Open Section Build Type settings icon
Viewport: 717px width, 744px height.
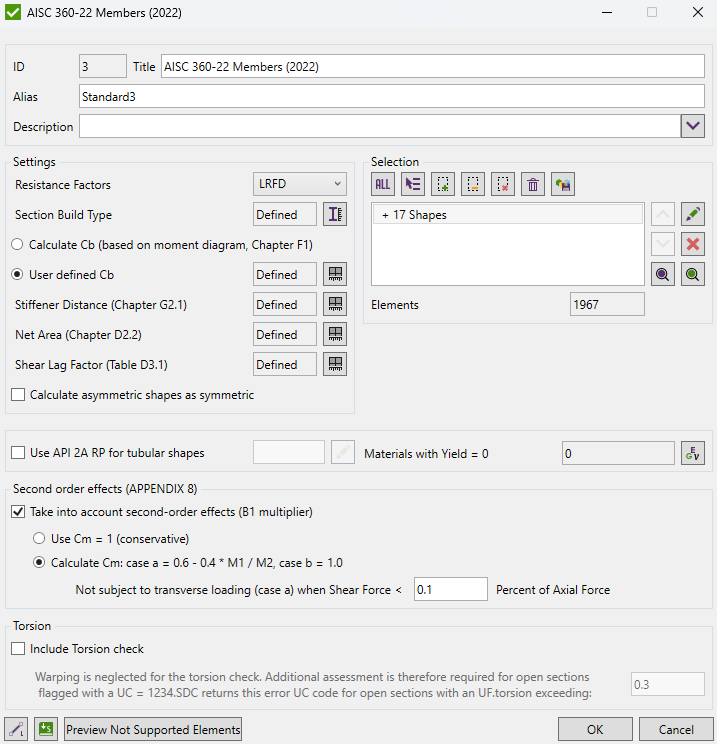pos(336,214)
